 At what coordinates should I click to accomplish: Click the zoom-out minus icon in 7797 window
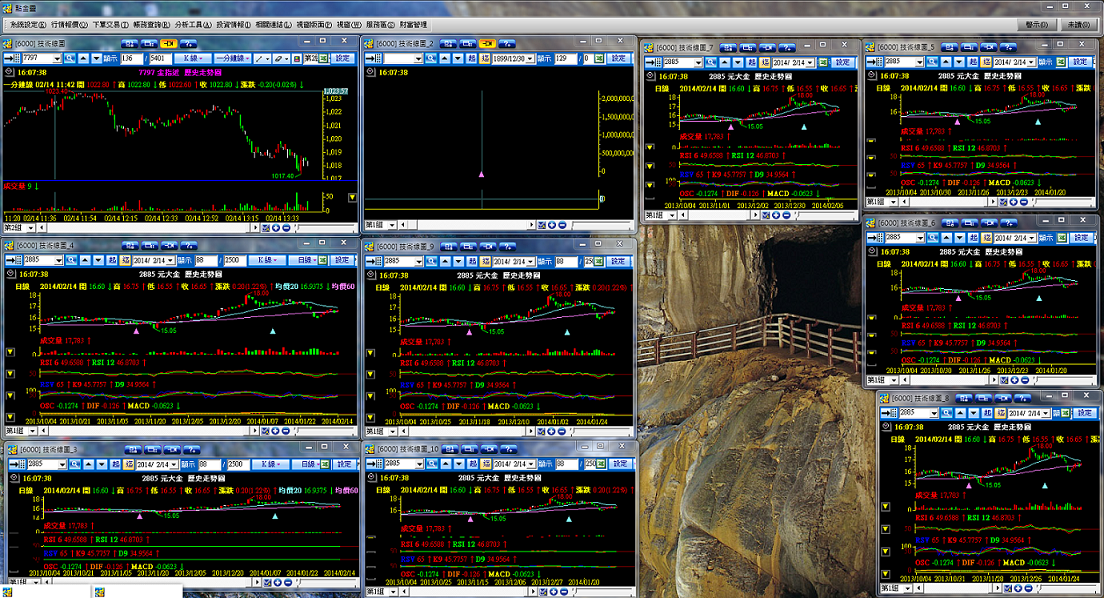(286, 228)
